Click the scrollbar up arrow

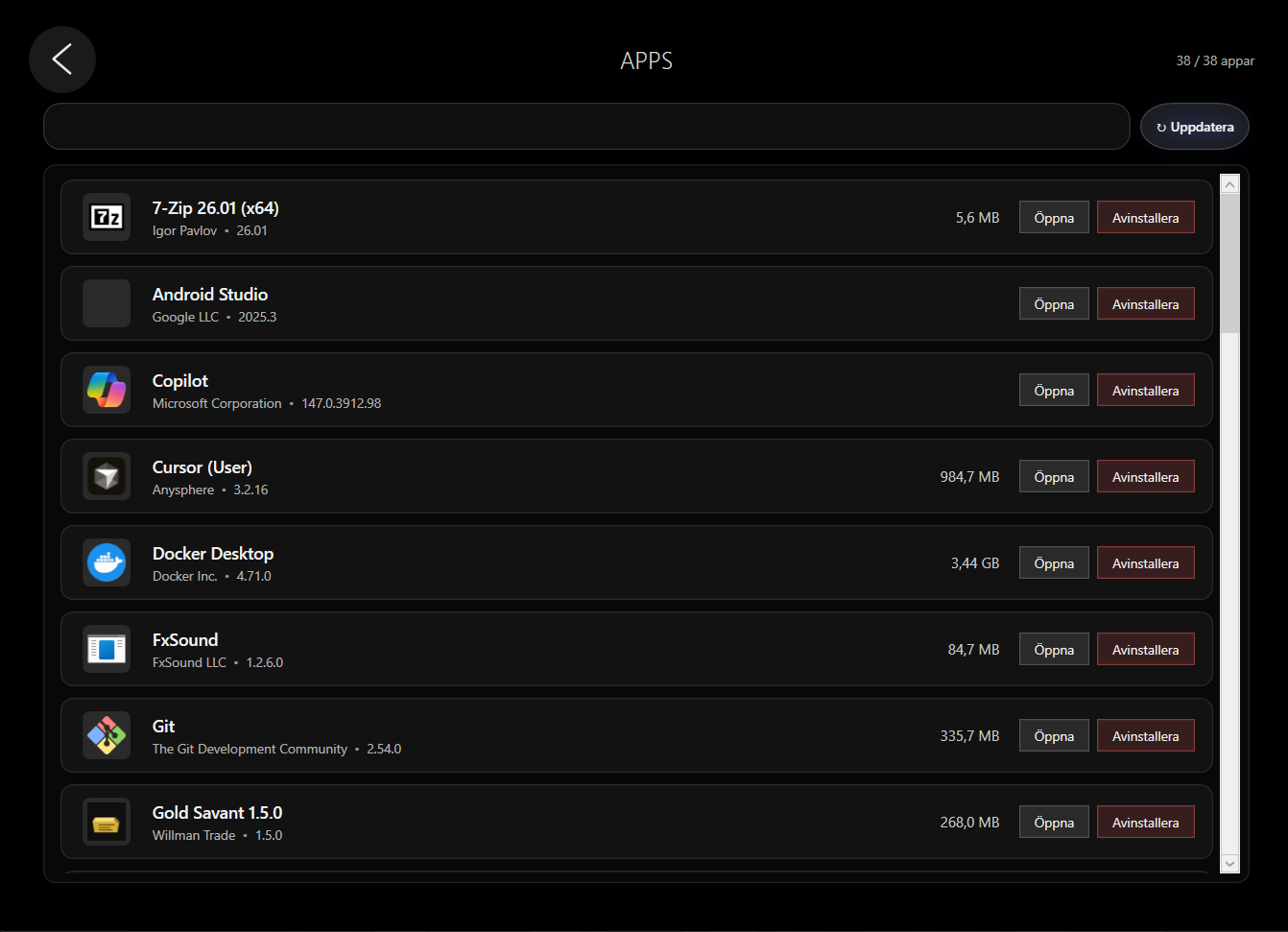tap(1229, 184)
